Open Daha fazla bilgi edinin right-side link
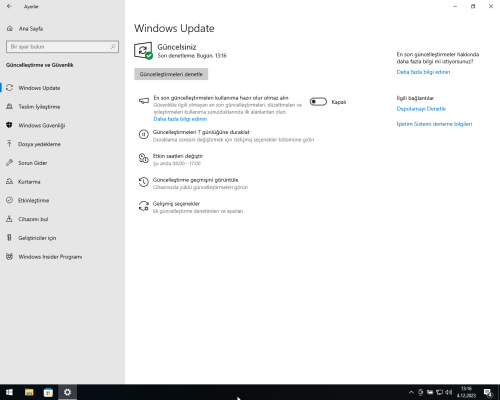The width and height of the screenshot is (500, 400). coord(423,72)
